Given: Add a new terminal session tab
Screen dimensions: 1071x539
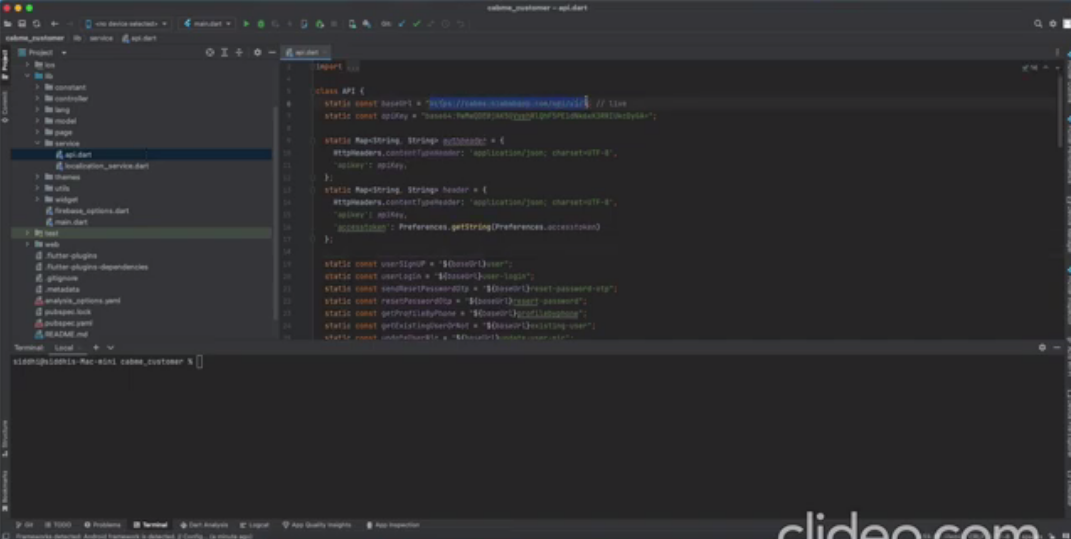Looking at the screenshot, I should click(96, 348).
